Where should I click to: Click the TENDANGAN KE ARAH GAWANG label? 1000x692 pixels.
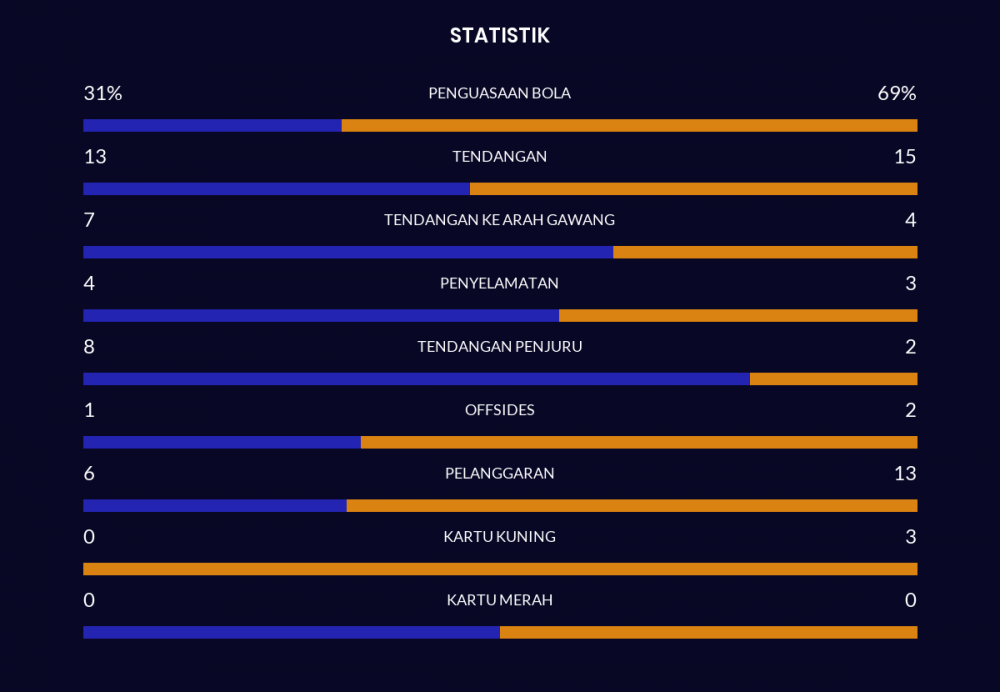(x=499, y=220)
